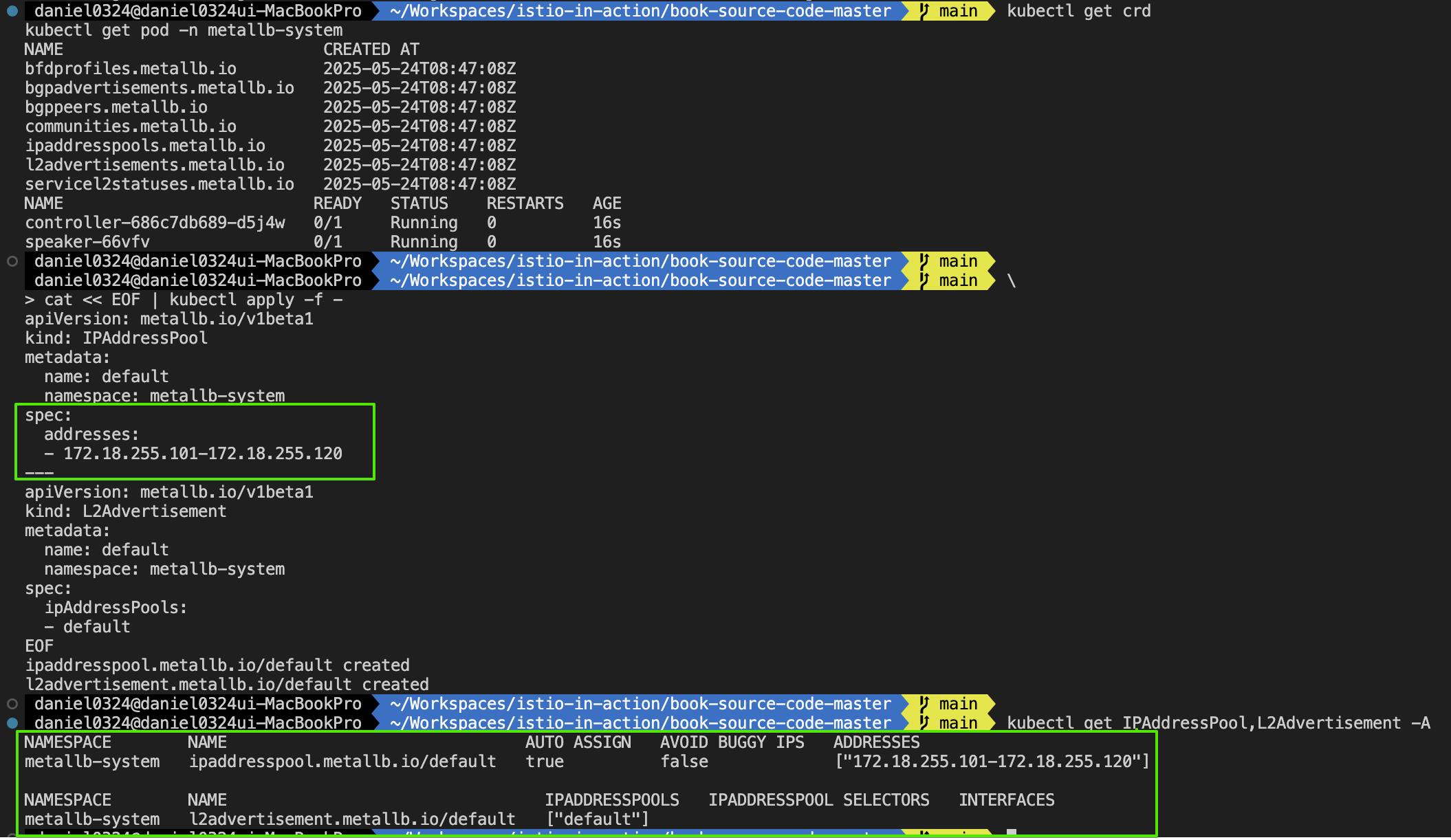
Task: Click the blue marker beside the kubectl get IPAddressPool prompt
Action: coord(12,723)
